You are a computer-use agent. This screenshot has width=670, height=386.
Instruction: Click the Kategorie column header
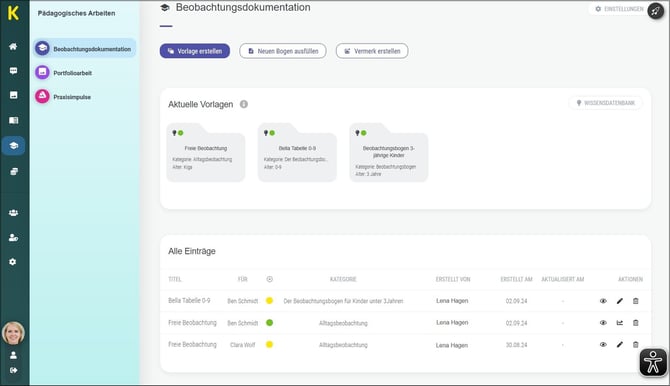[343, 279]
